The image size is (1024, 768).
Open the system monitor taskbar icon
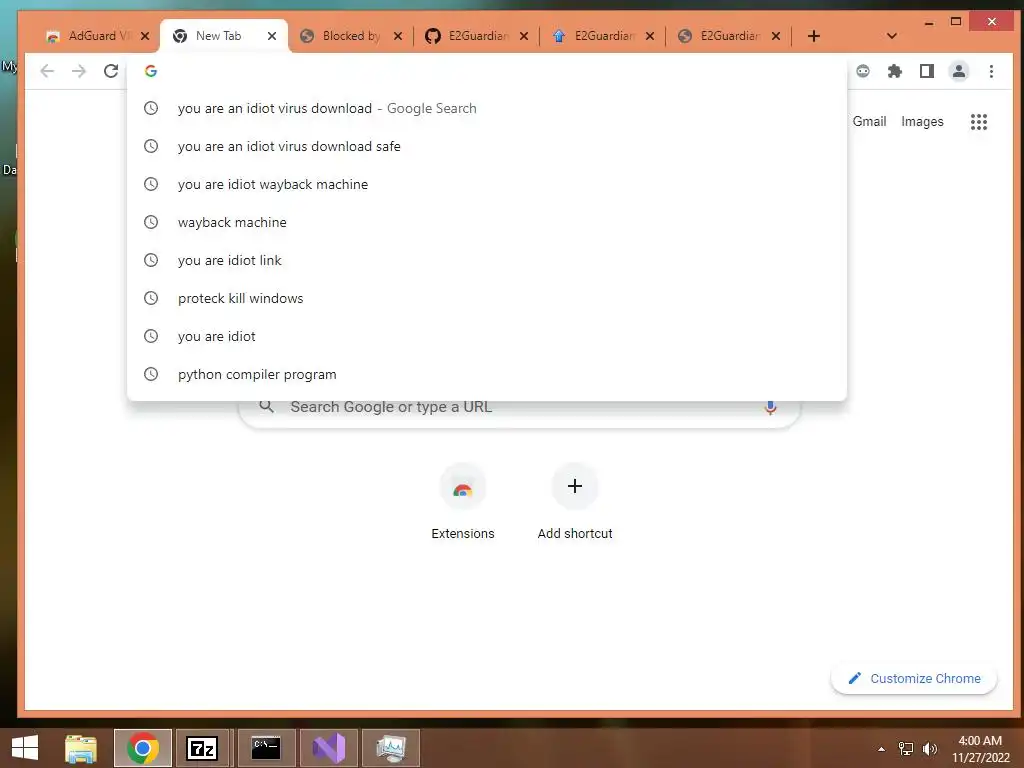391,748
